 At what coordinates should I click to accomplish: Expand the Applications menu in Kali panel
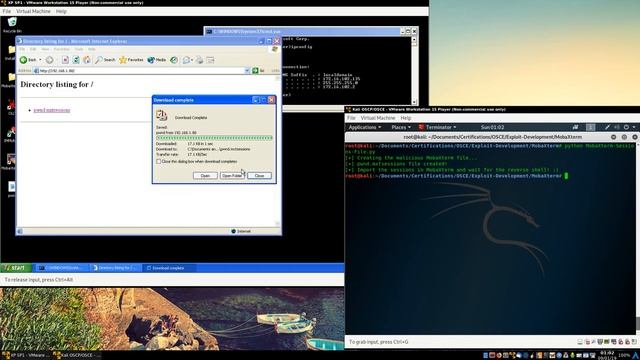(365, 127)
